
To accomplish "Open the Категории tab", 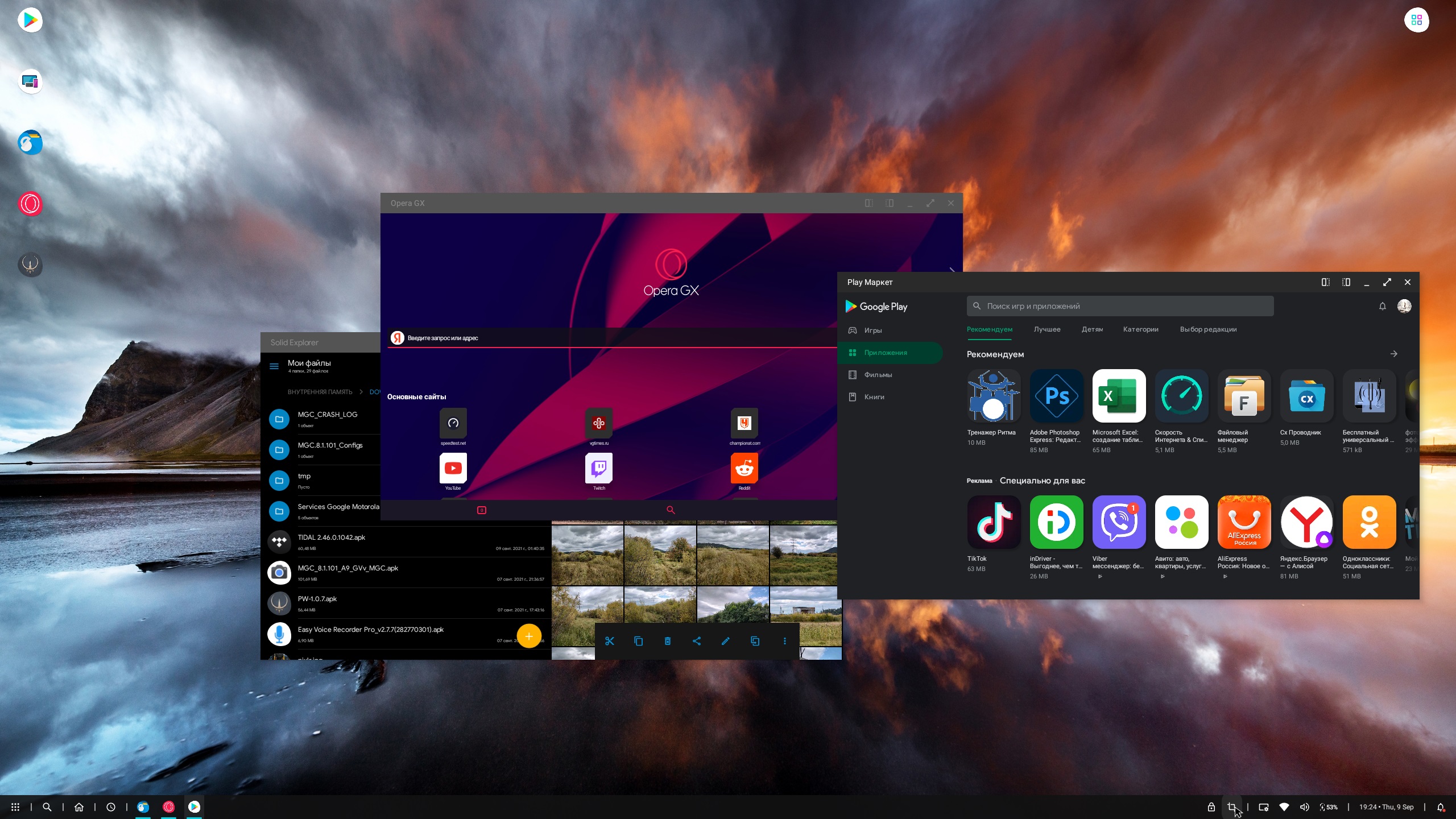I will (1140, 329).
